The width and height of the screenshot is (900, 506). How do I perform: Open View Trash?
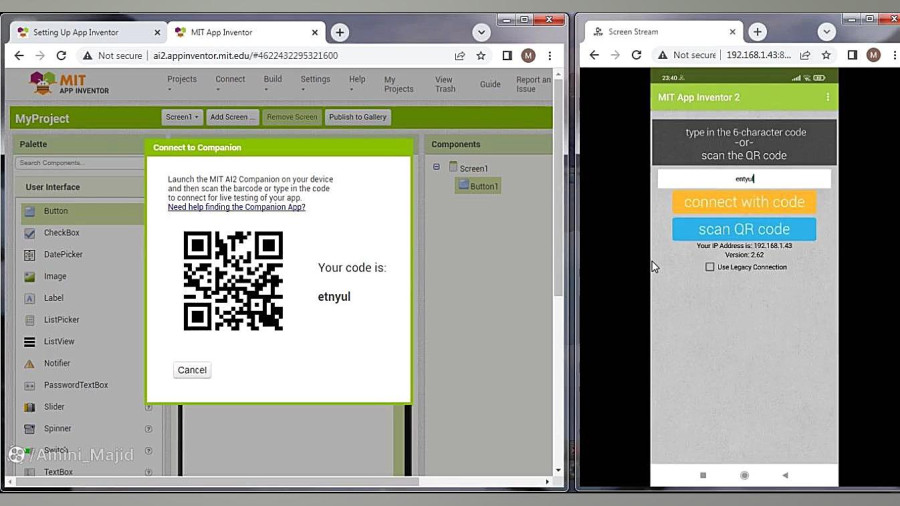(445, 84)
